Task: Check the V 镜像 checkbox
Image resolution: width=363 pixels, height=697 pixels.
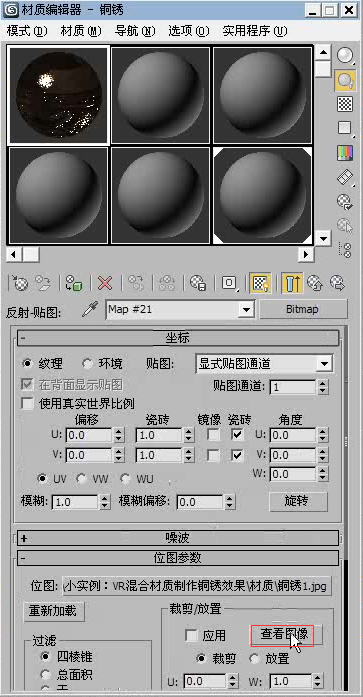Action: click(214, 455)
